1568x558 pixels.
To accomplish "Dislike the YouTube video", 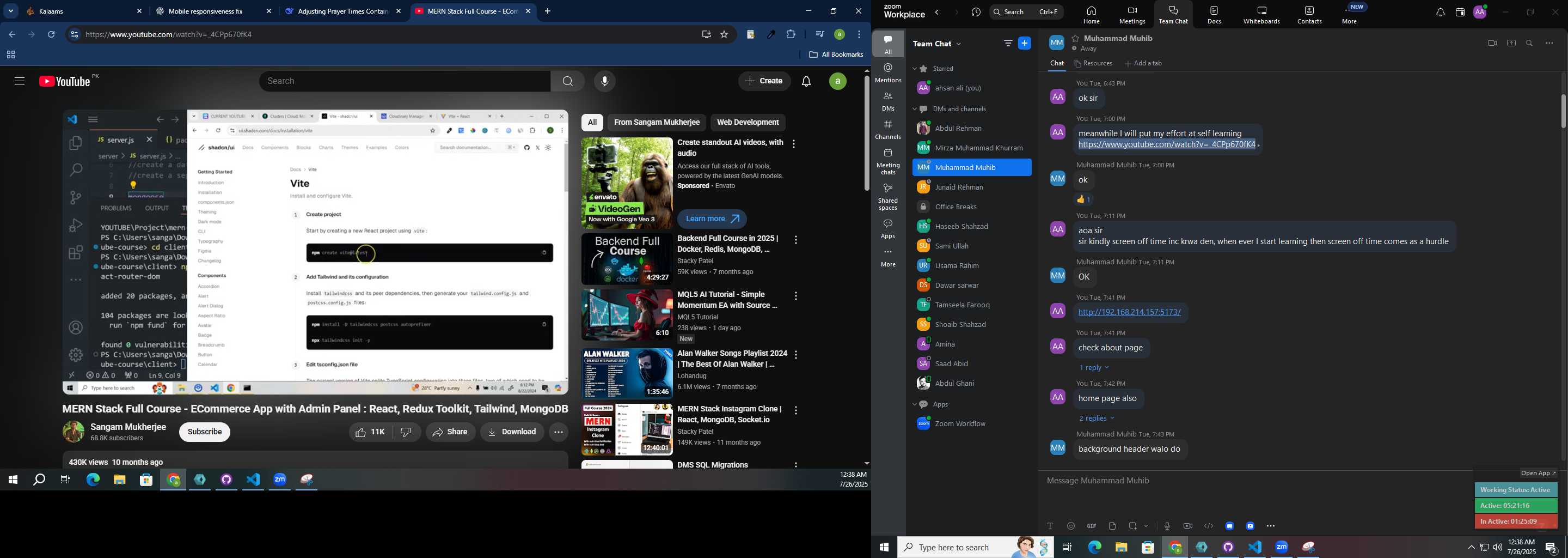I will (x=406, y=432).
